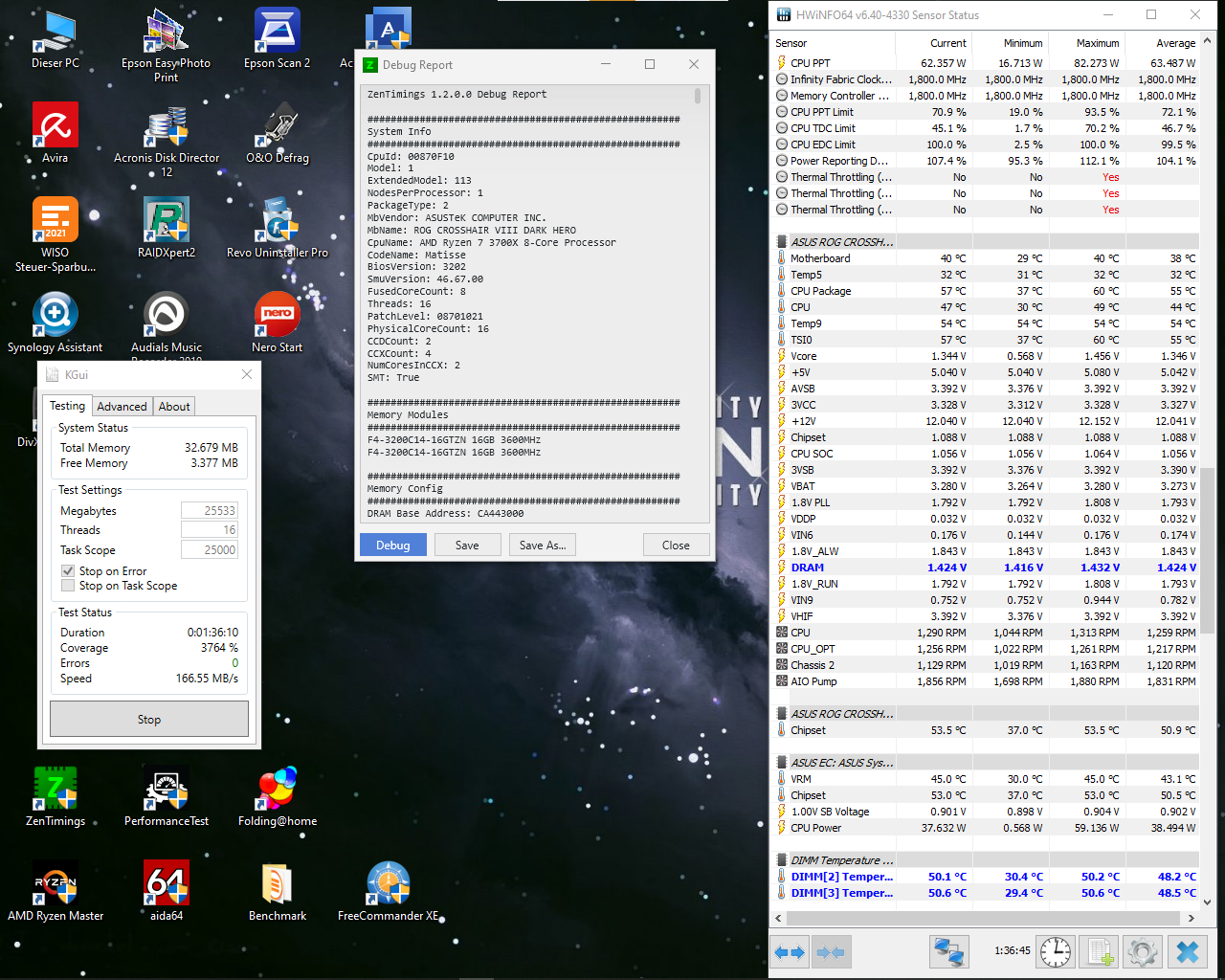Screen dimensions: 1225x980
Task: Select DIMM[2] Temperature row in HWiNFO
Action: click(985, 877)
